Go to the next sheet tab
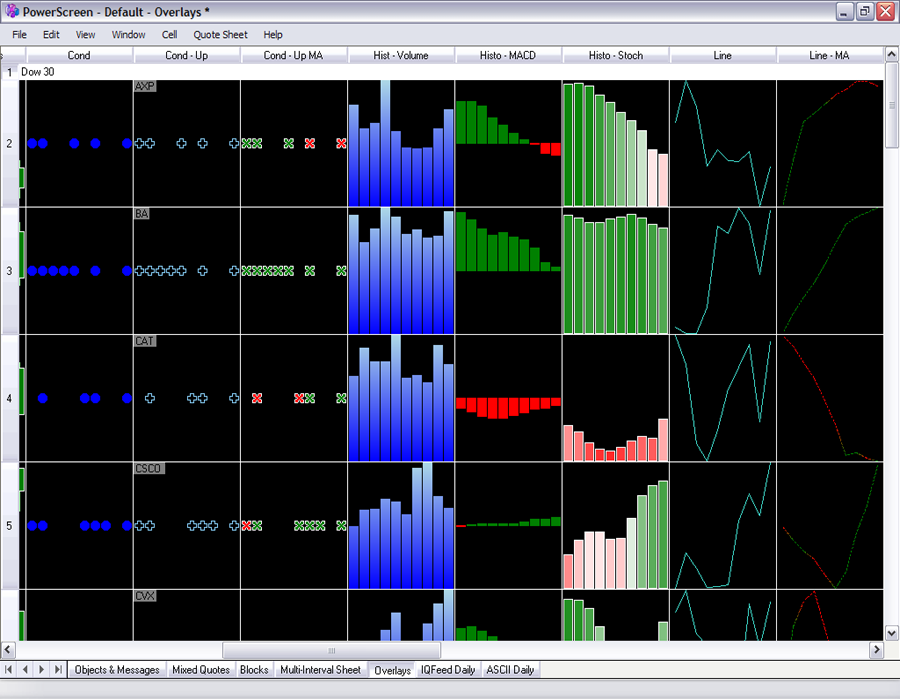Image resolution: width=900 pixels, height=699 pixels. click(x=42, y=669)
